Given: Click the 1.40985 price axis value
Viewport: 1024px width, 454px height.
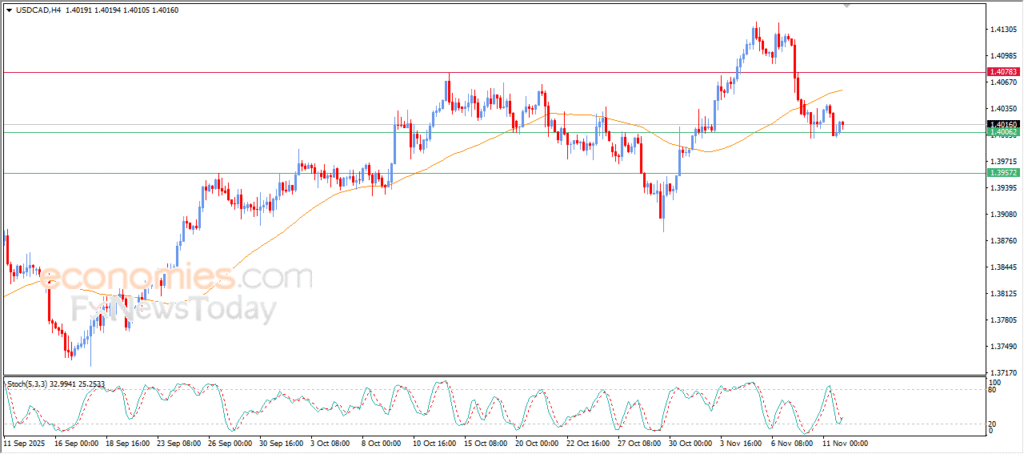Looking at the screenshot, I should (x=1004, y=56).
